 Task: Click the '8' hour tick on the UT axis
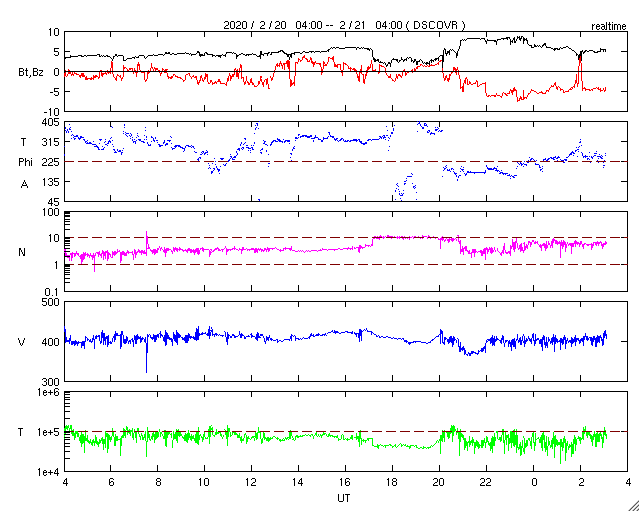[158, 483]
